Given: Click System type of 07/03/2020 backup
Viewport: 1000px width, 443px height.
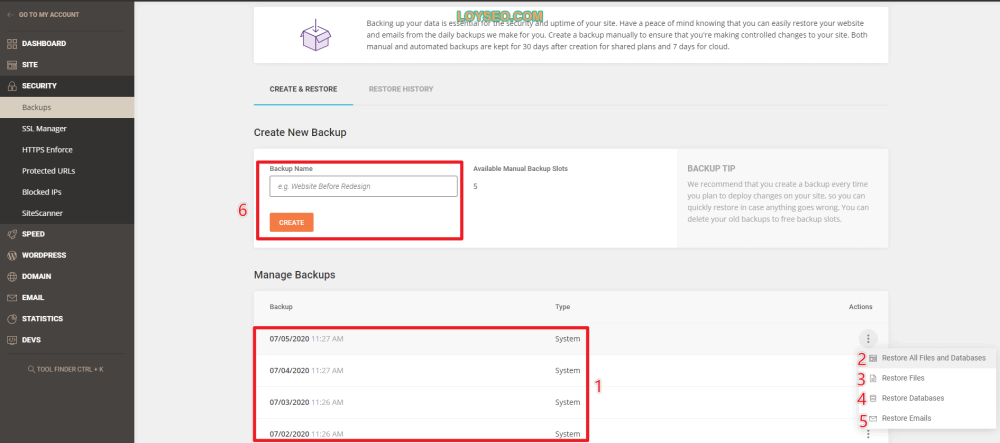Looking at the screenshot, I should pyautogui.click(x=568, y=402).
